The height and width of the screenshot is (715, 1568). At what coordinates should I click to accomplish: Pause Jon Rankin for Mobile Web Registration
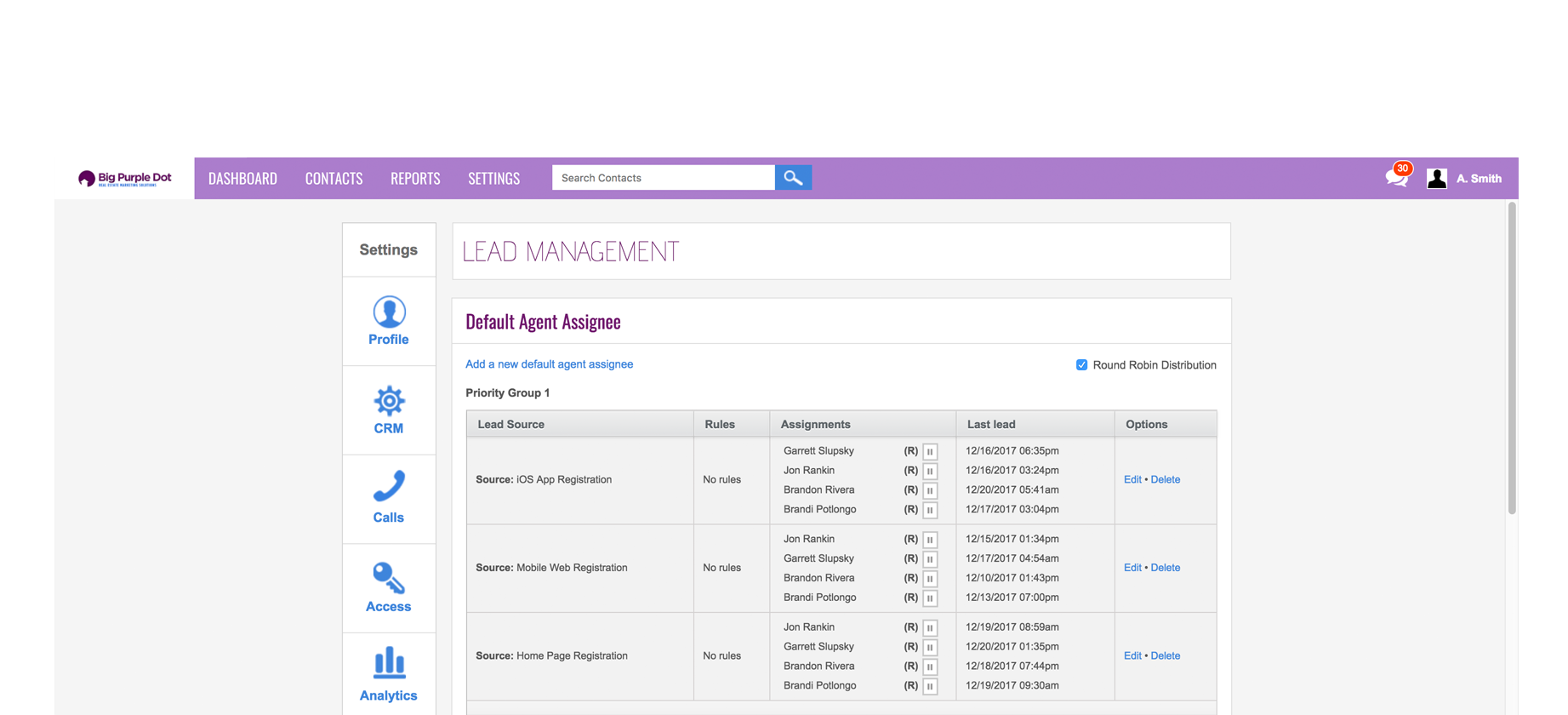(x=930, y=540)
